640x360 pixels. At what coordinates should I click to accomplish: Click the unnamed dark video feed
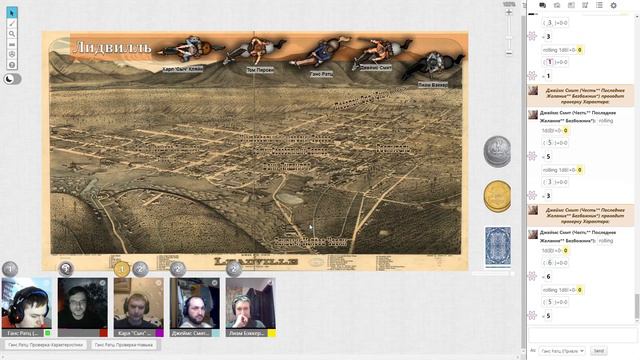[83, 303]
